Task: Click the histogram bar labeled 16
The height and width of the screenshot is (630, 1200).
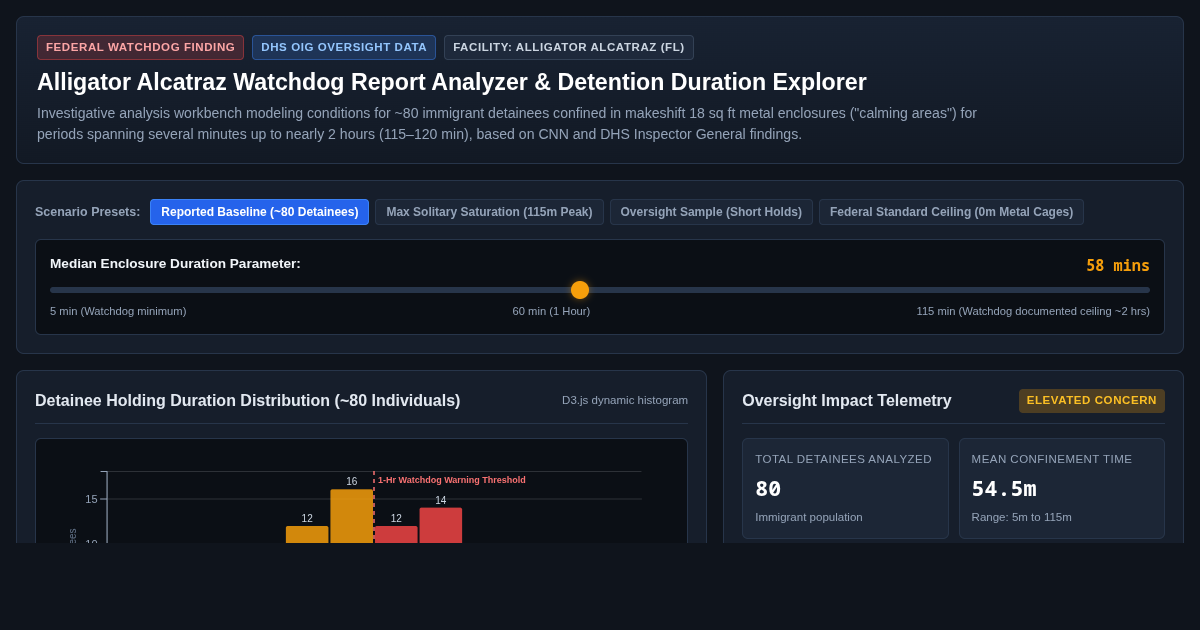Action: pyautogui.click(x=352, y=516)
